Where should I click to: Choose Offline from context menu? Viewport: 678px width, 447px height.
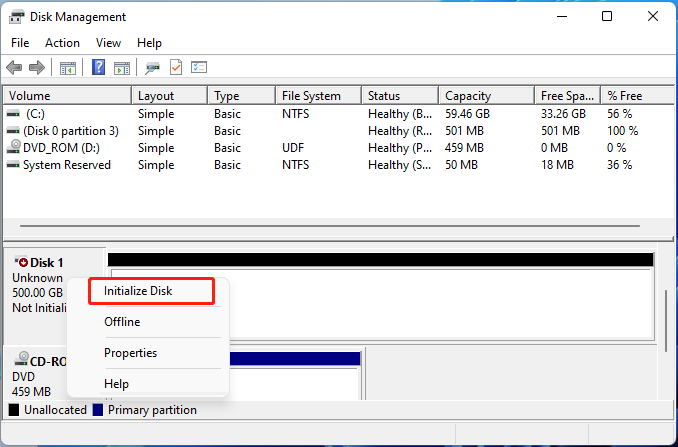point(148,322)
